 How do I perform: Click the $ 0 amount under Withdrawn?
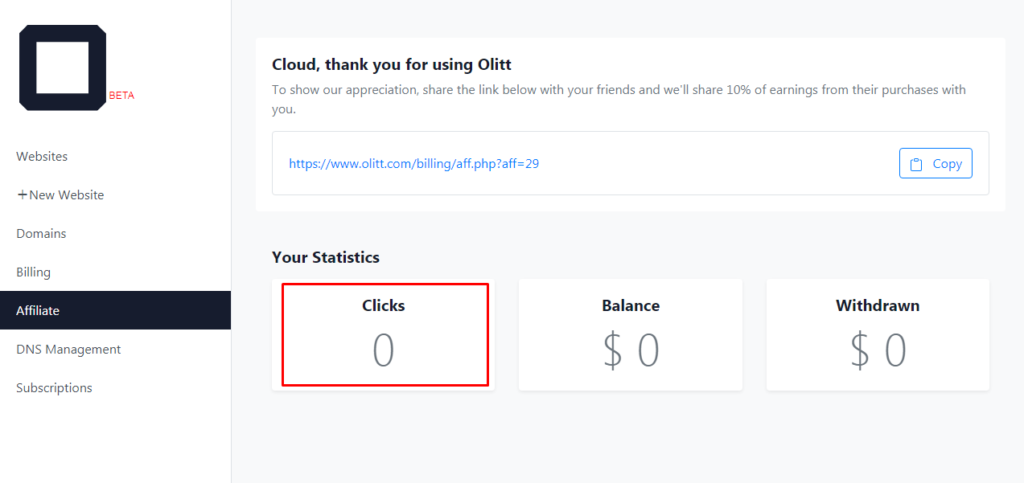[x=877, y=351]
